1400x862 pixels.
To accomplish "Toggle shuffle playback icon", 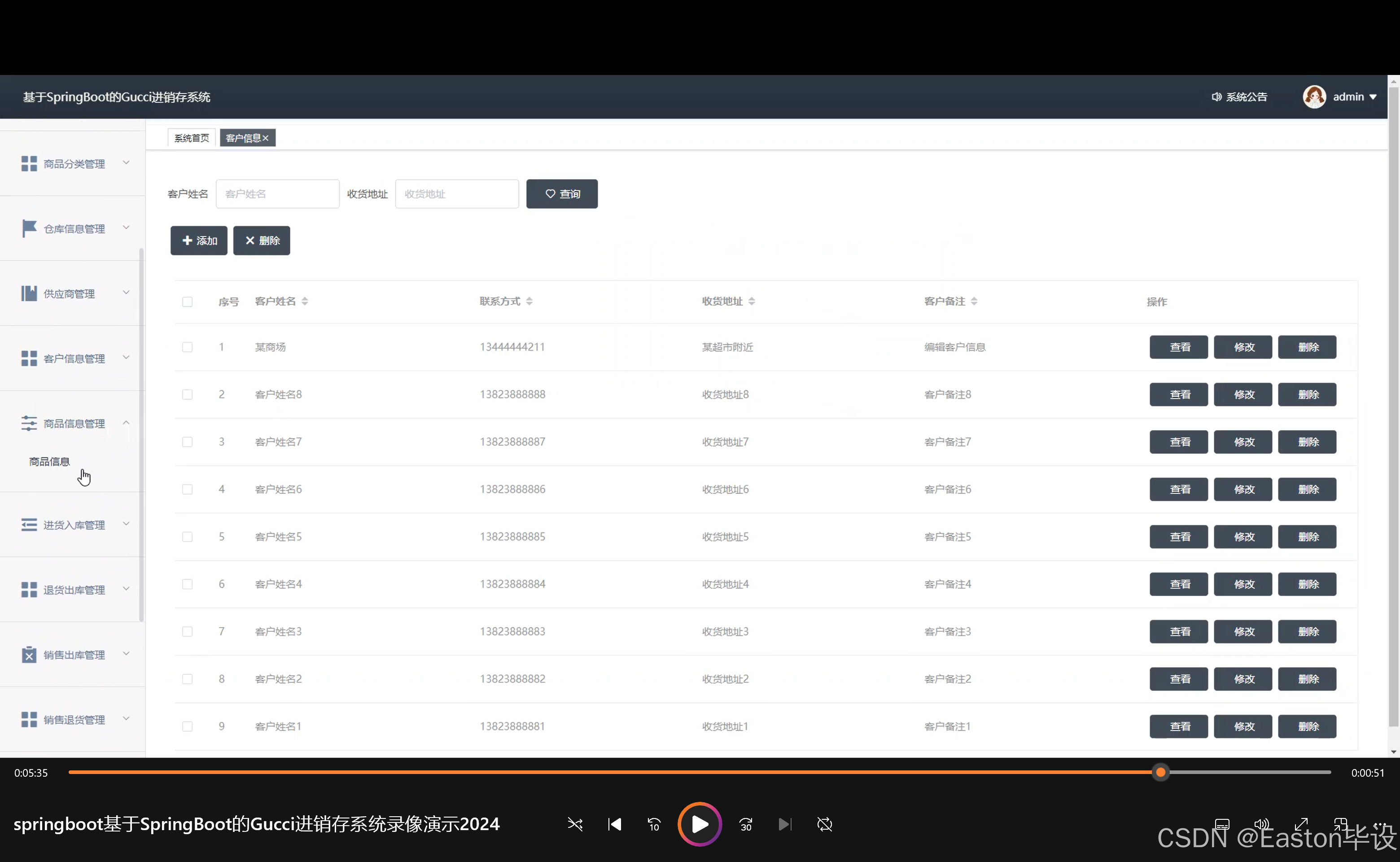I will tap(575, 824).
